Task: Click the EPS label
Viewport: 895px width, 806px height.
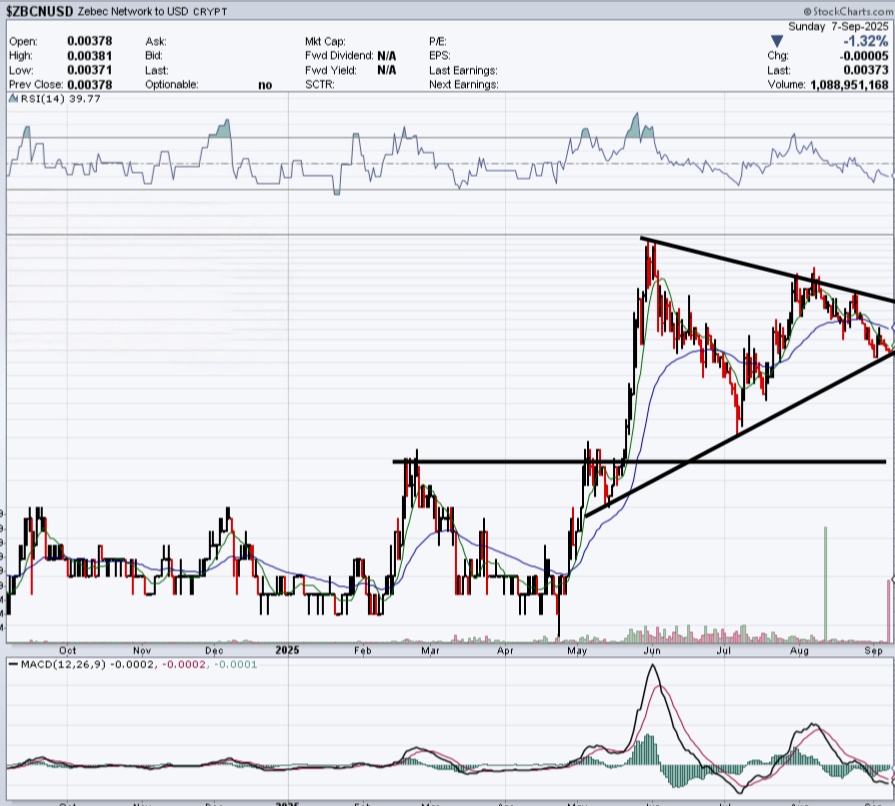Action: (x=440, y=55)
